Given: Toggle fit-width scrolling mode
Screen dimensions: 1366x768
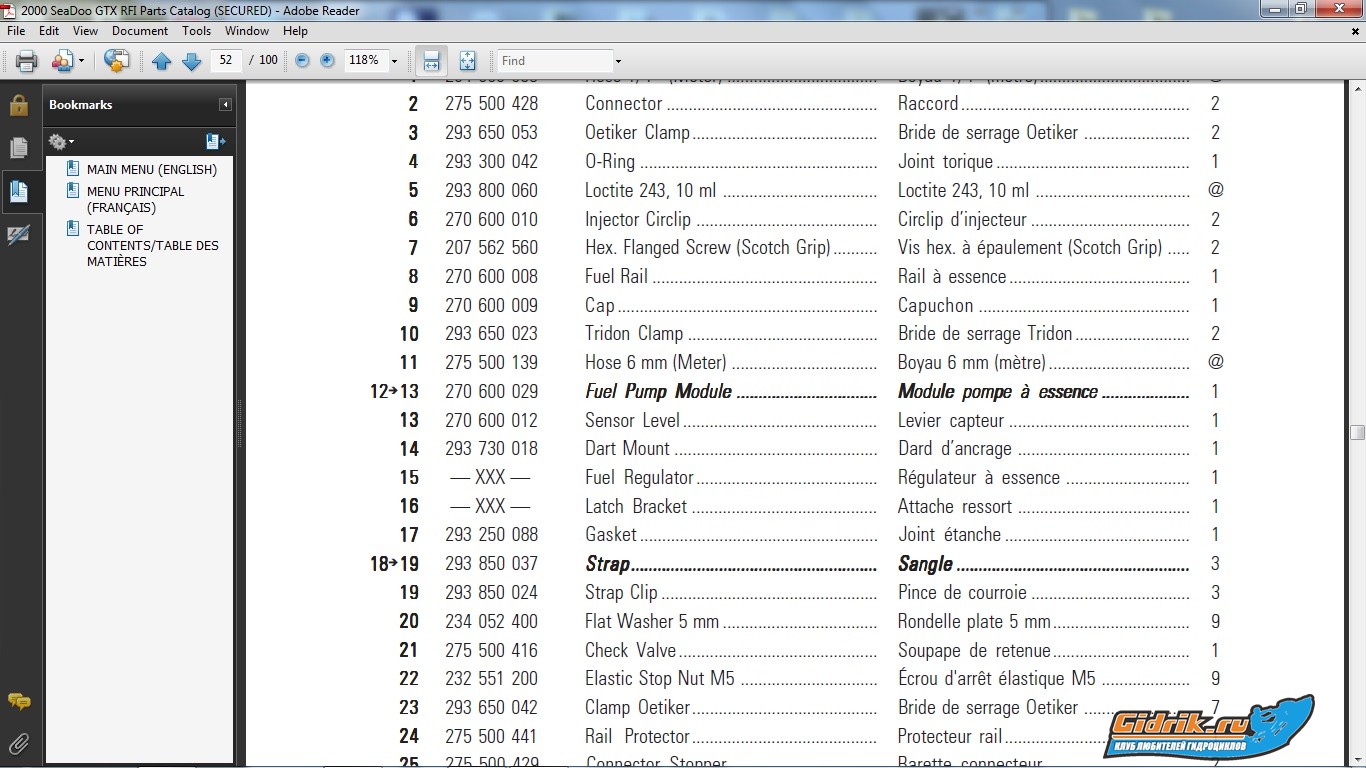Looking at the screenshot, I should coord(431,61).
